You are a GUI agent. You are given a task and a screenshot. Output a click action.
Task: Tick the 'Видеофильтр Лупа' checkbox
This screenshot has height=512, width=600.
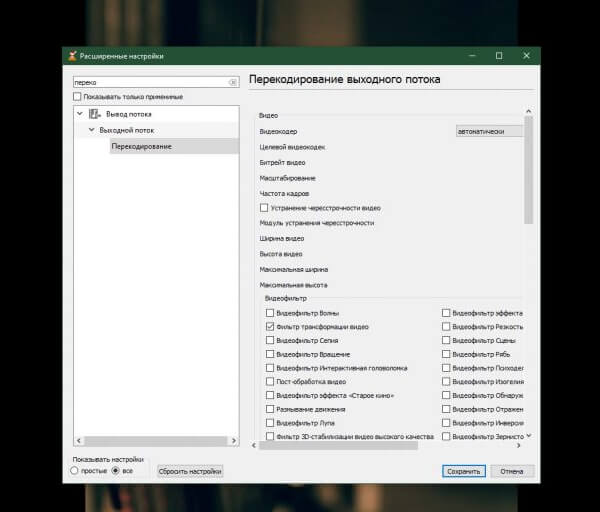pyautogui.click(x=270, y=423)
